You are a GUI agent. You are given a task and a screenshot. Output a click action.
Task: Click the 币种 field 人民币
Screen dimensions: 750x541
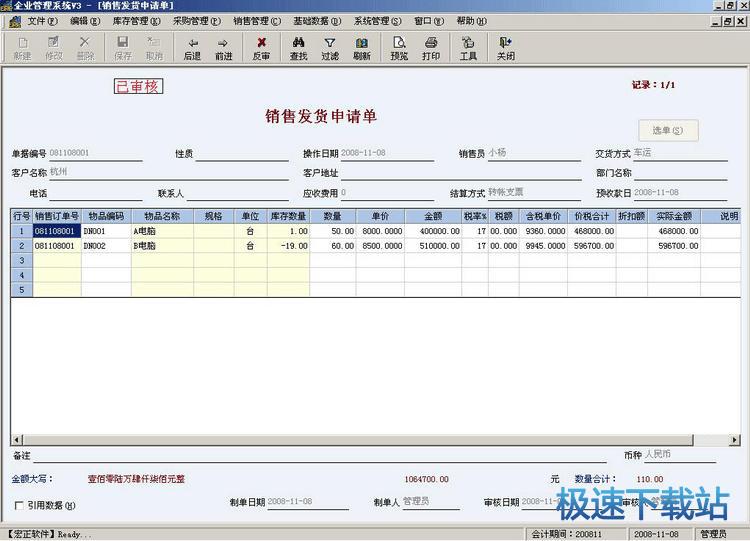coord(680,455)
